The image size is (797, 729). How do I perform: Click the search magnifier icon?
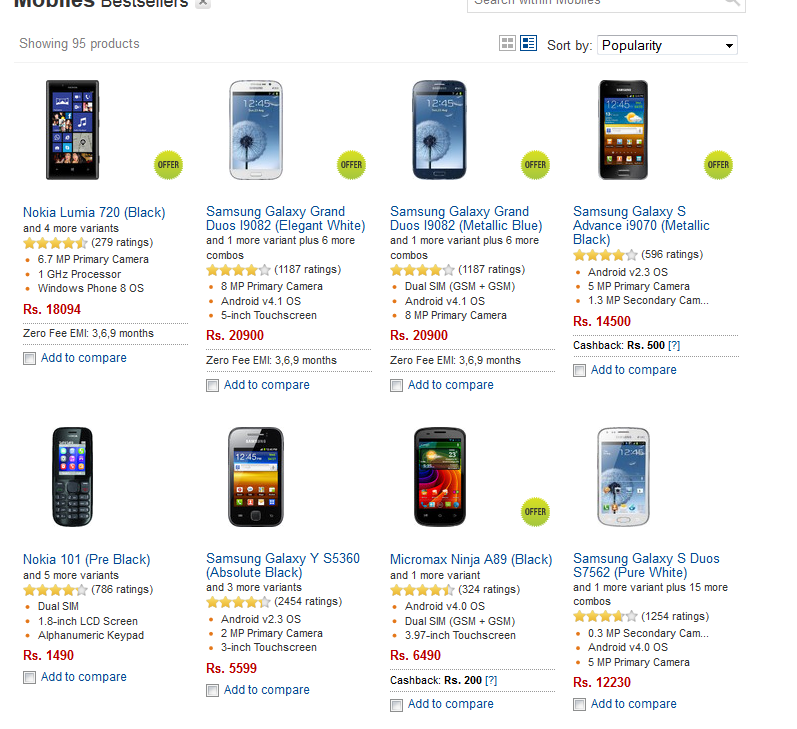[733, 3]
